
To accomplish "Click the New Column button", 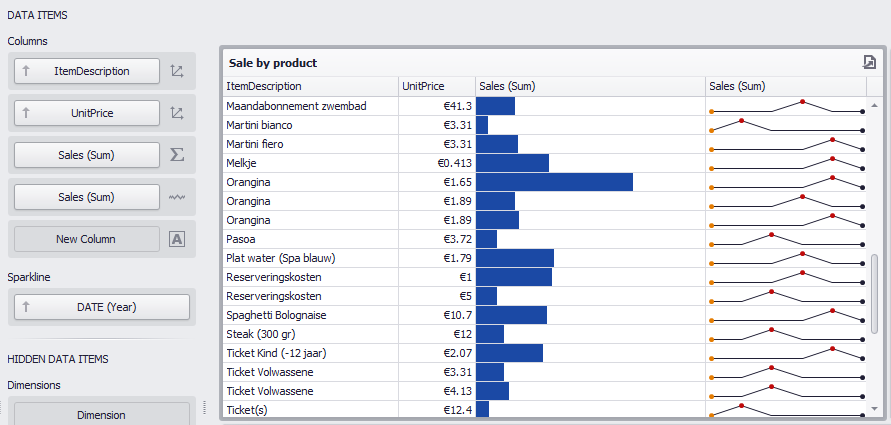I will [x=86, y=239].
